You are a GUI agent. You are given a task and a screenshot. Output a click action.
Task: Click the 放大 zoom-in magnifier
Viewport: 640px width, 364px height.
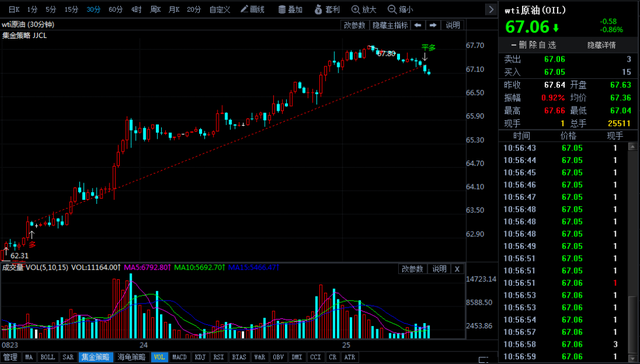point(364,9)
